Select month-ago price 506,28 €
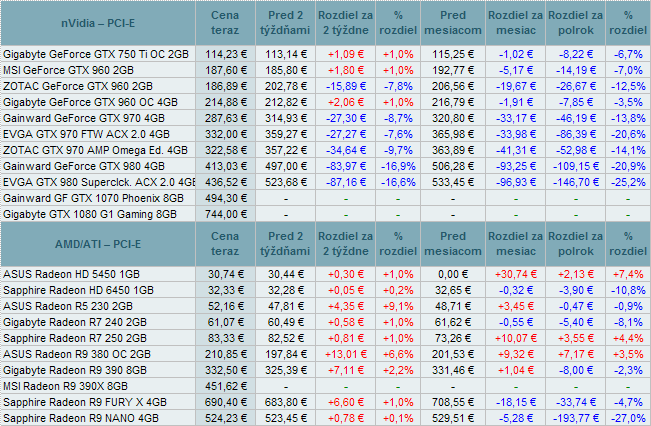Screen dimensions: 651x426 [x=453, y=166]
